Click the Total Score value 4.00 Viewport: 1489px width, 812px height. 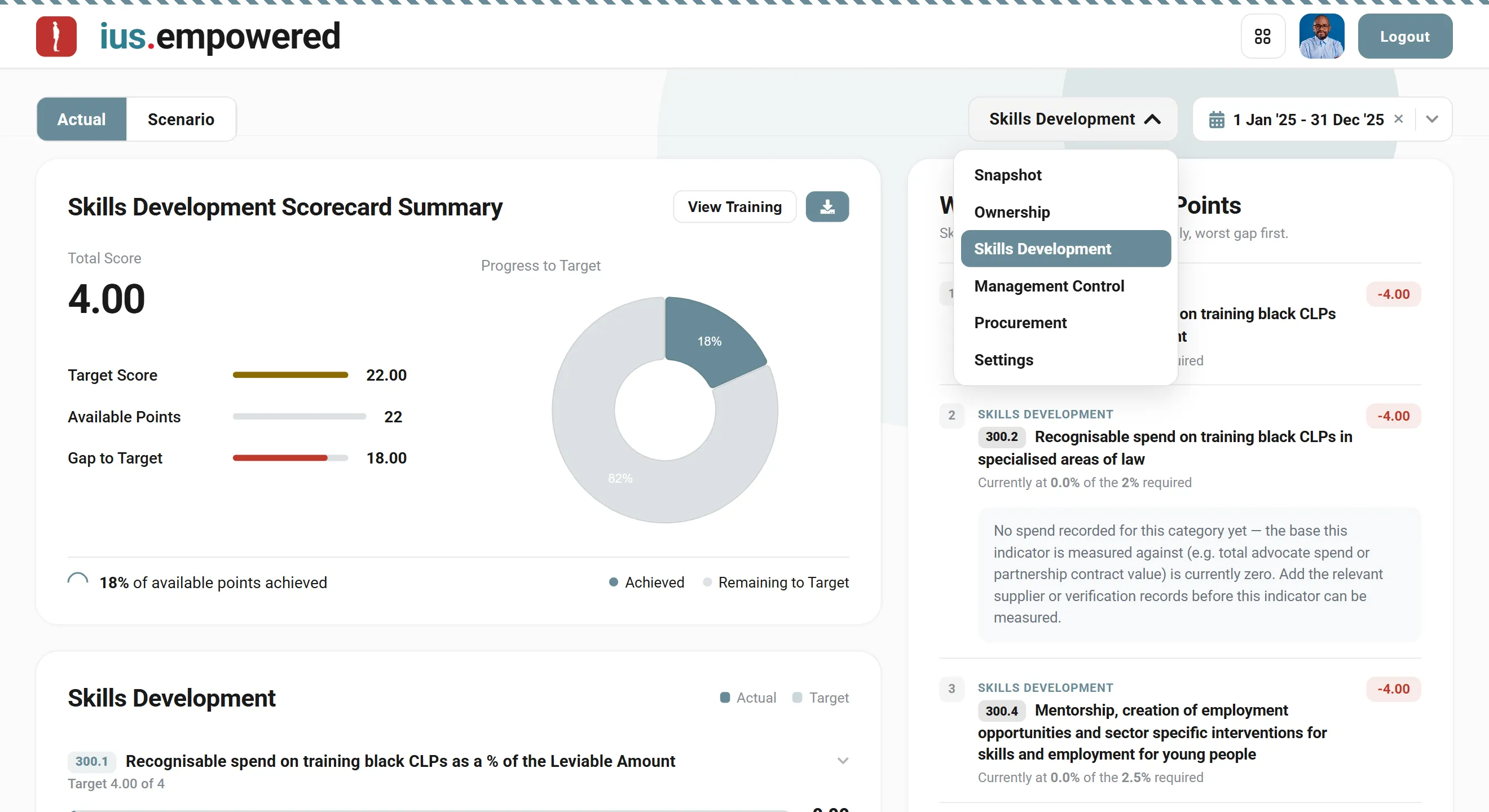107,299
